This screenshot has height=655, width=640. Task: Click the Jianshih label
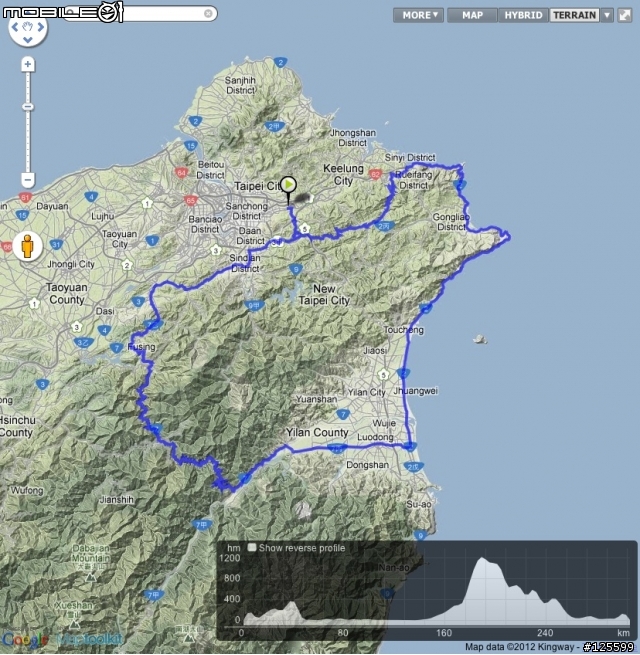[117, 500]
